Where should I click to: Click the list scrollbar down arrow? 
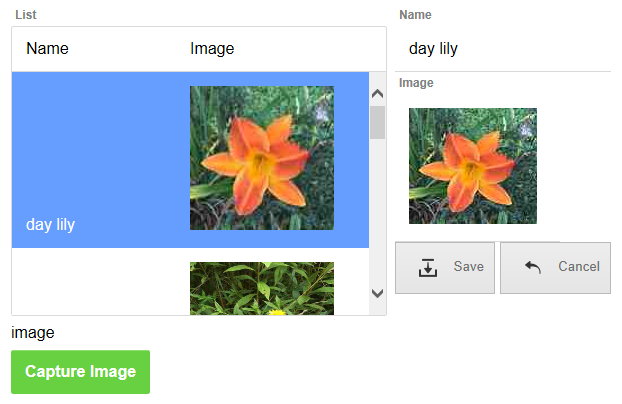pos(377,293)
